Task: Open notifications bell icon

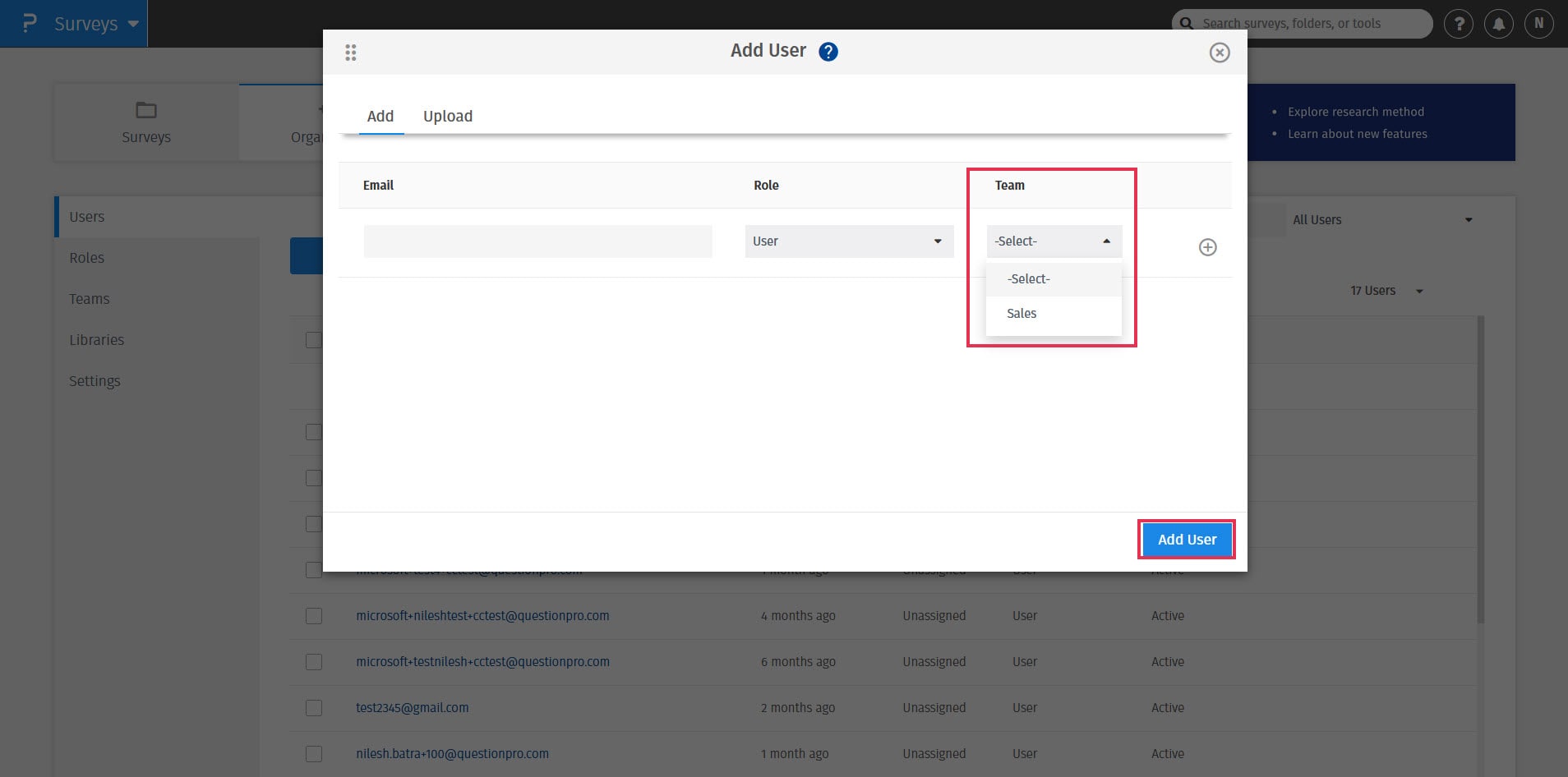Action: (1499, 24)
